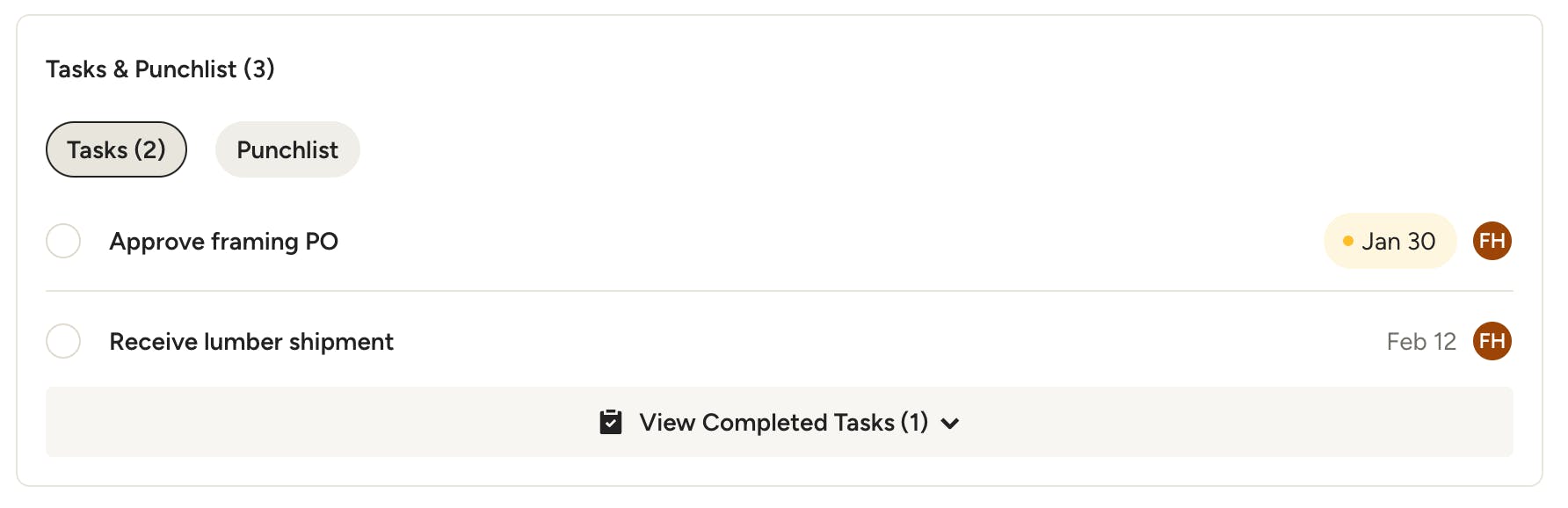Switch to the Punchlist tab

click(x=287, y=149)
